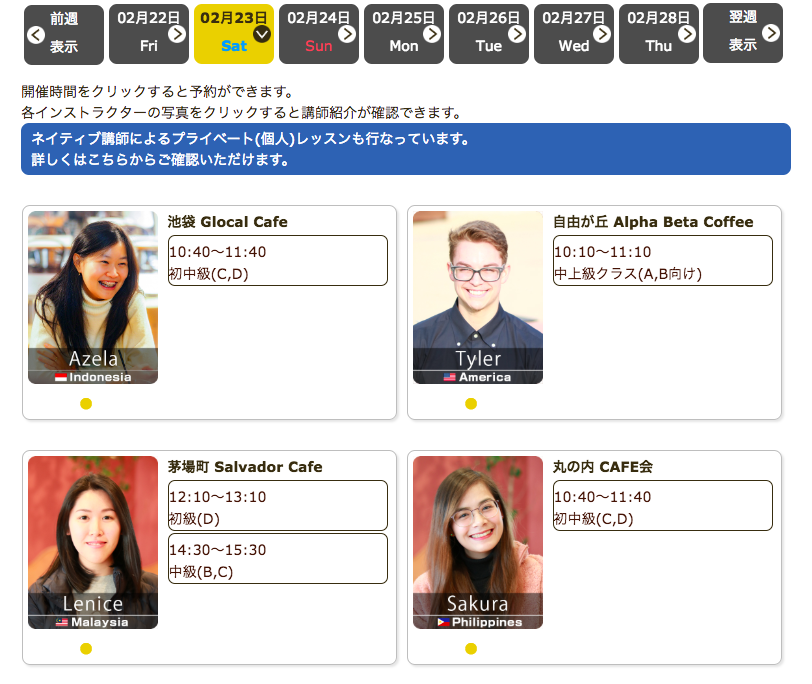Image resolution: width=812 pixels, height=684 pixels.
Task: Select the yellow dot under Sakura's photo
Action: click(x=471, y=649)
